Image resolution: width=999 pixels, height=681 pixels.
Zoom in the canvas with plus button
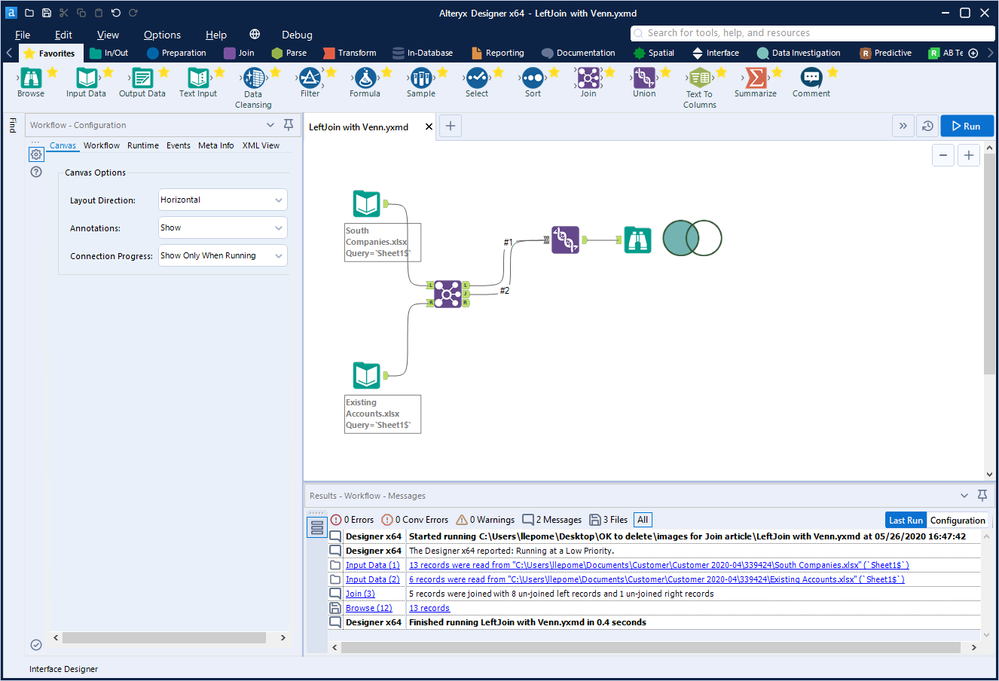point(968,155)
